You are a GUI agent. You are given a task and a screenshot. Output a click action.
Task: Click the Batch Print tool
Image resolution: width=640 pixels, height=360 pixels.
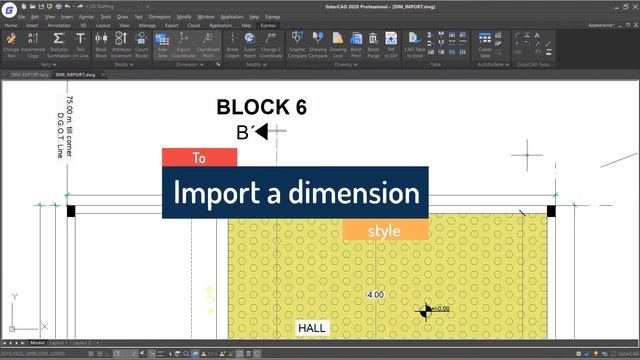pos(356,45)
